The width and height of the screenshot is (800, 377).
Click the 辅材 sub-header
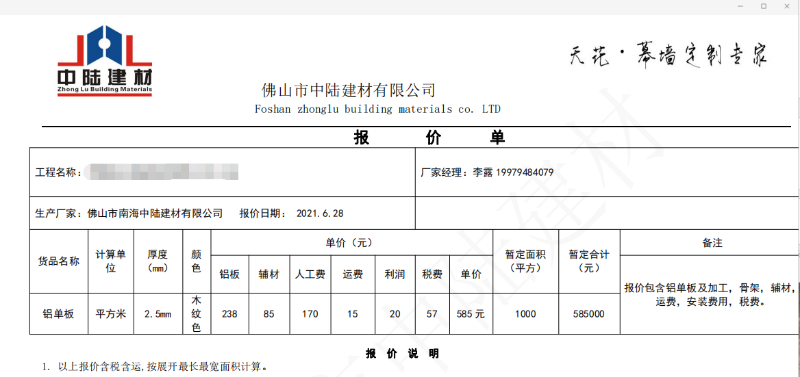pos(269,274)
